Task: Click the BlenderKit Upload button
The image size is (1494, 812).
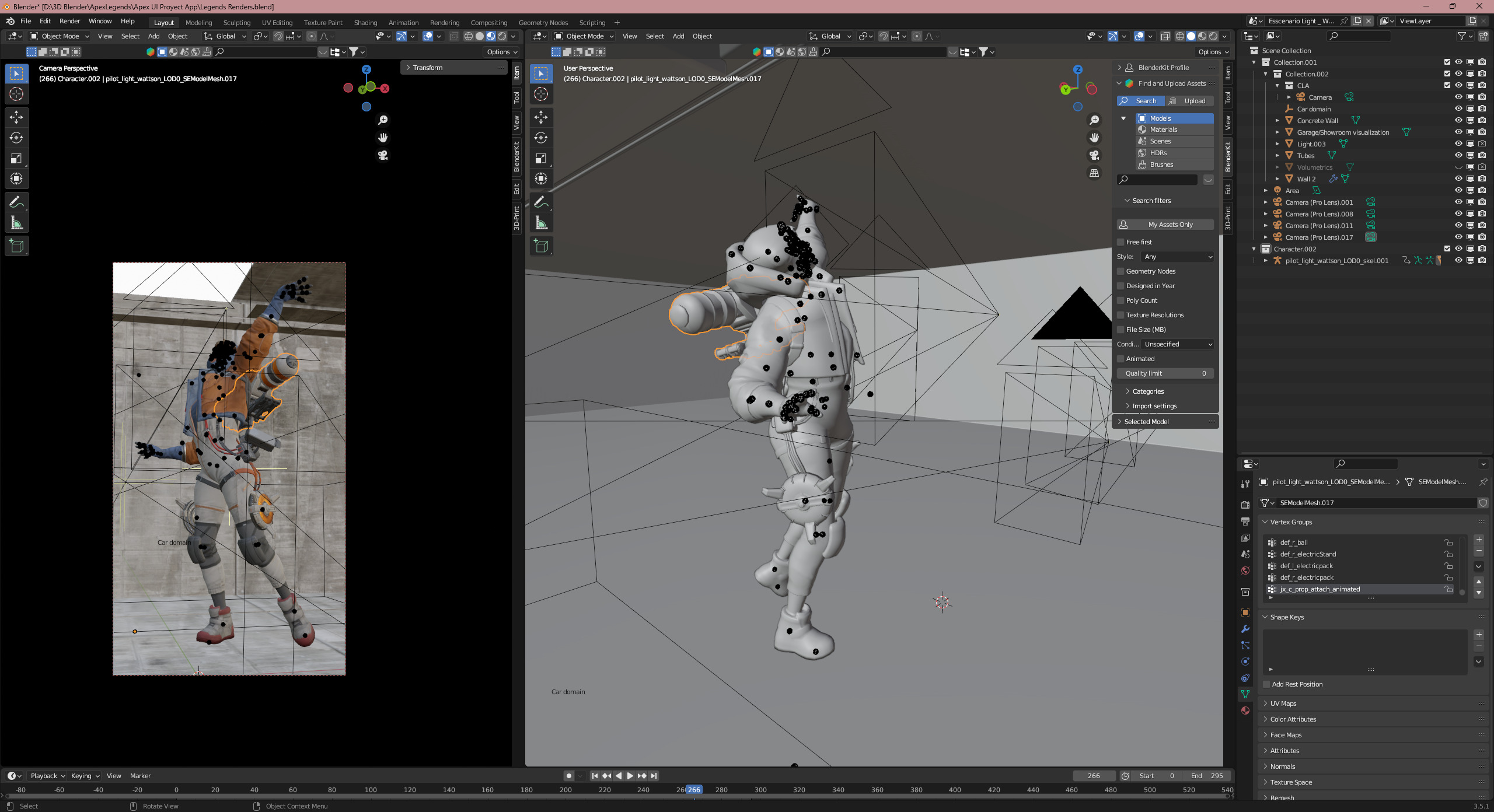Action: (x=1190, y=101)
